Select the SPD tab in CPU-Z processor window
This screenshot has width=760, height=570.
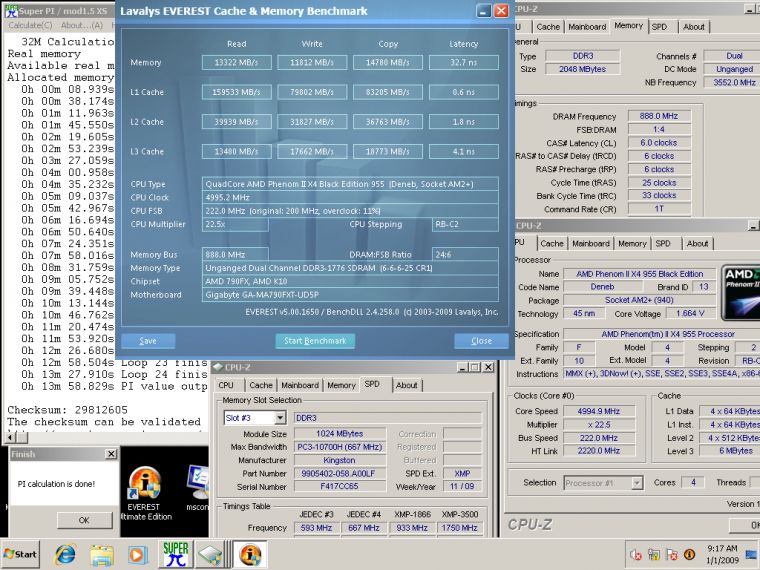(663, 243)
